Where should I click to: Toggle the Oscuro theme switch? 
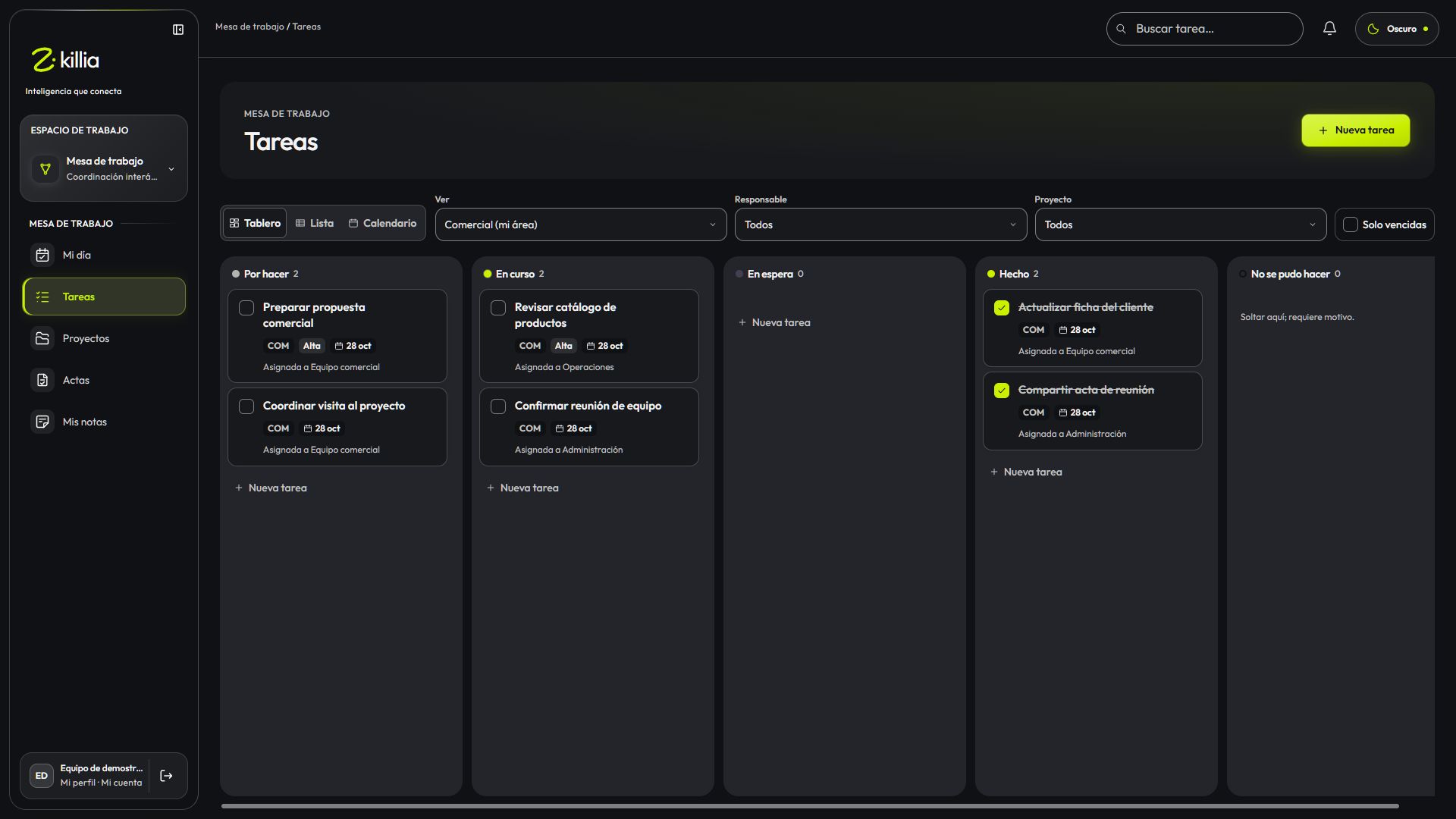pyautogui.click(x=1397, y=29)
